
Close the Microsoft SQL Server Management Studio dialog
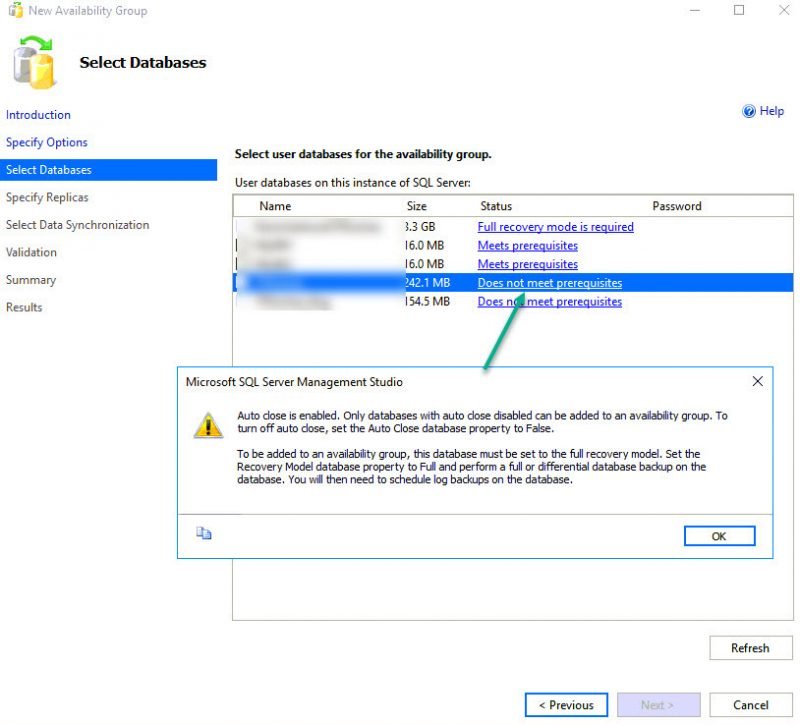coord(757,381)
